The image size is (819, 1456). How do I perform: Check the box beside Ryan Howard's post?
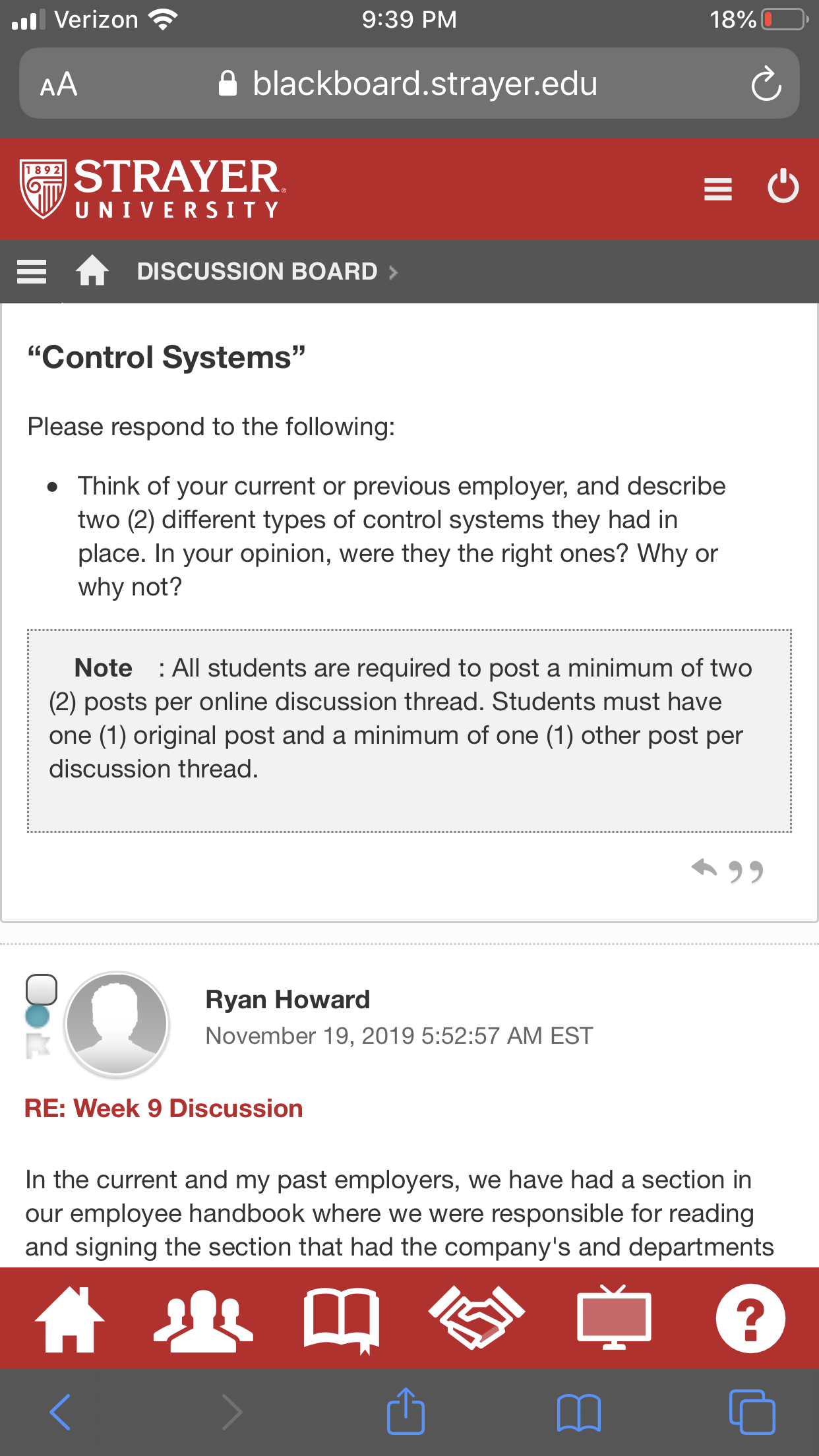pyautogui.click(x=42, y=989)
